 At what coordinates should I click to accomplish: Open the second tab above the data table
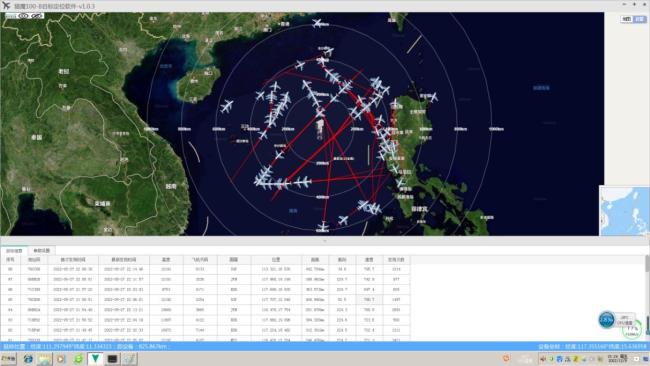click(41, 251)
